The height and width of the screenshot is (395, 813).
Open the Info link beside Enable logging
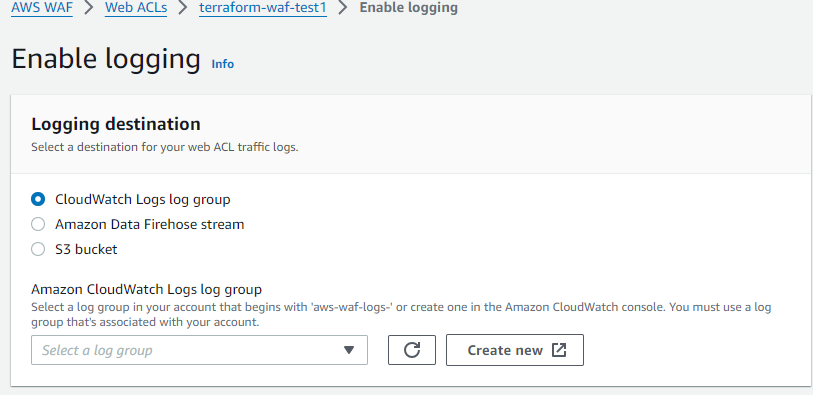pyautogui.click(x=222, y=64)
